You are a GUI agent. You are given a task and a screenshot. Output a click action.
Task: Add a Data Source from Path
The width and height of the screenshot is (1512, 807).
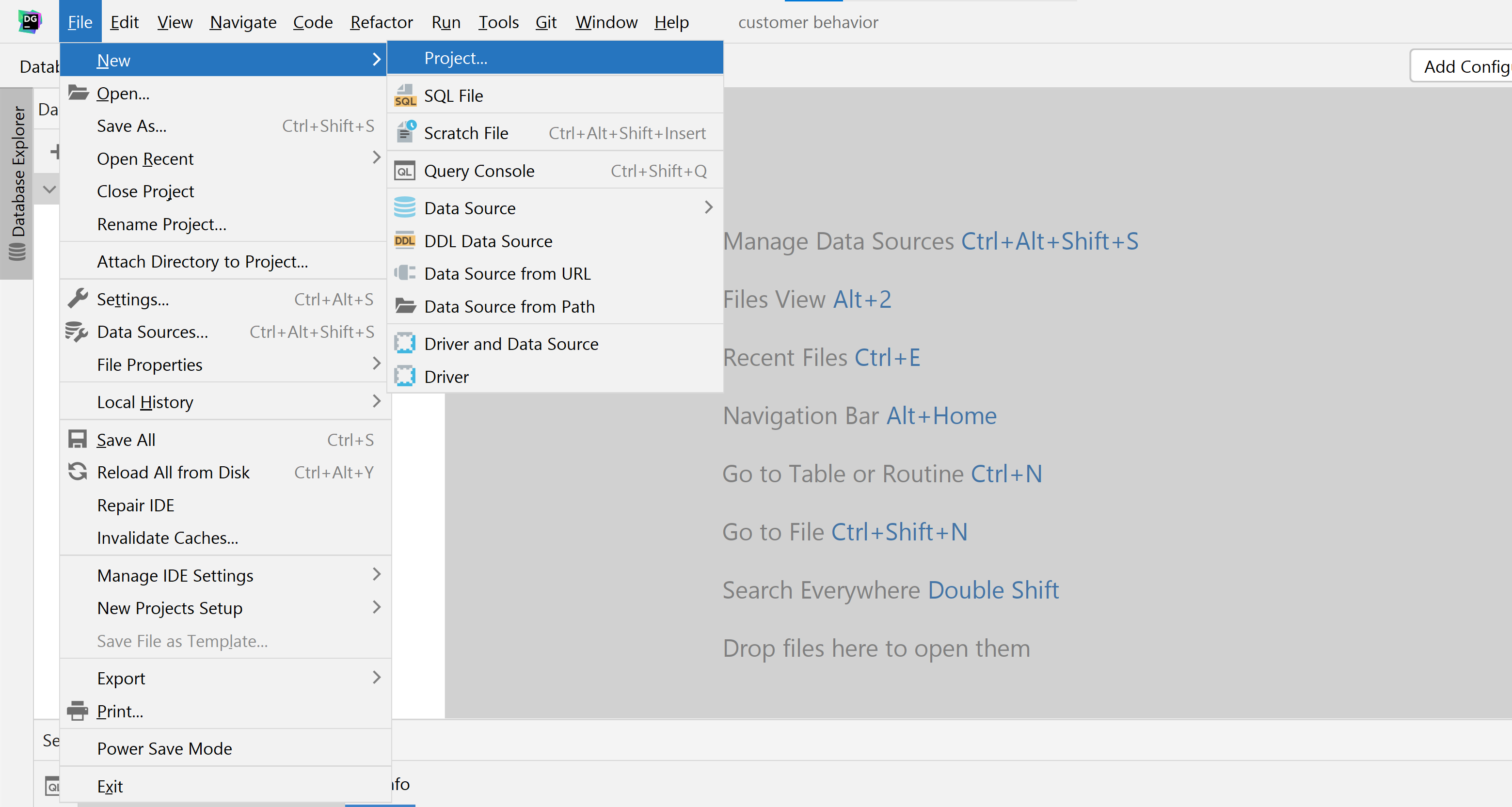tap(509, 306)
